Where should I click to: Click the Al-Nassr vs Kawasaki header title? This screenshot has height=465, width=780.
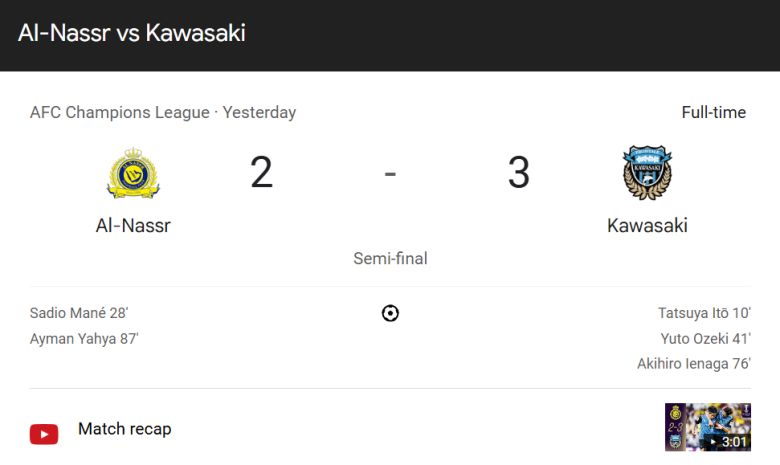click(132, 33)
